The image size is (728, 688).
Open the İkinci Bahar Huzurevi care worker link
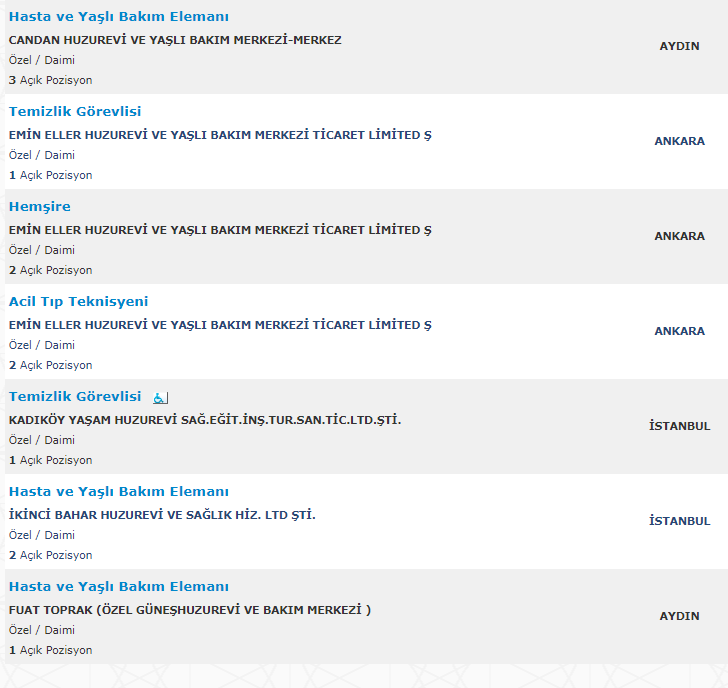pyautogui.click(x=119, y=492)
